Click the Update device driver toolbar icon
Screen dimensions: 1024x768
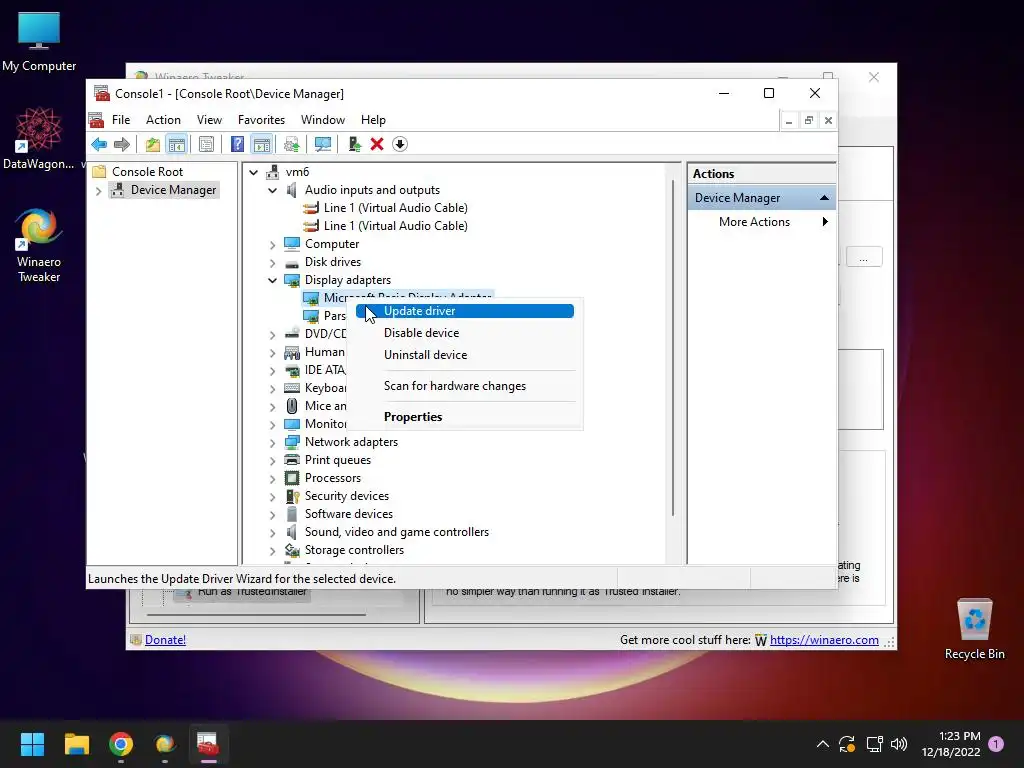[x=355, y=144]
